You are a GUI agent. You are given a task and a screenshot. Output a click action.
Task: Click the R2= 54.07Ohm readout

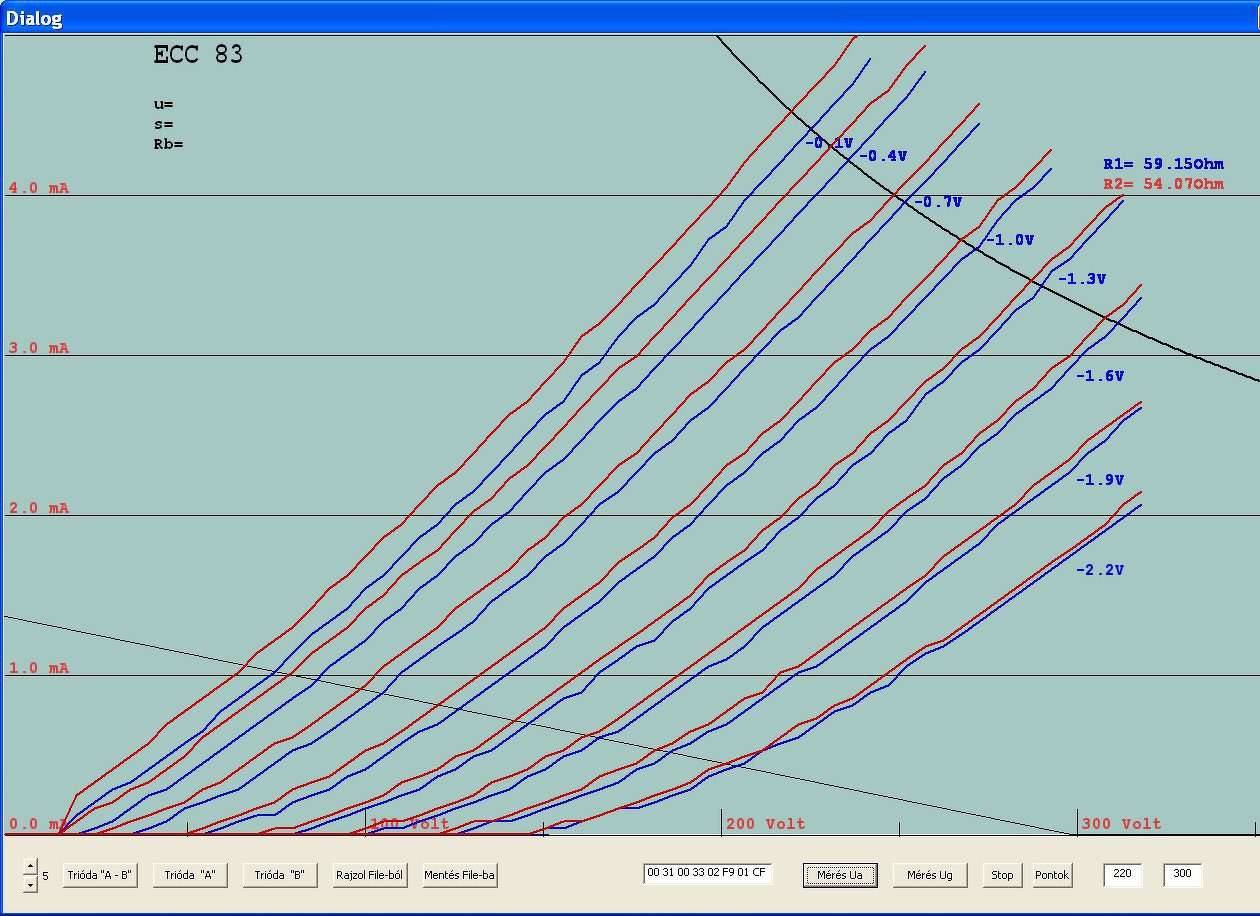pyautogui.click(x=1164, y=184)
